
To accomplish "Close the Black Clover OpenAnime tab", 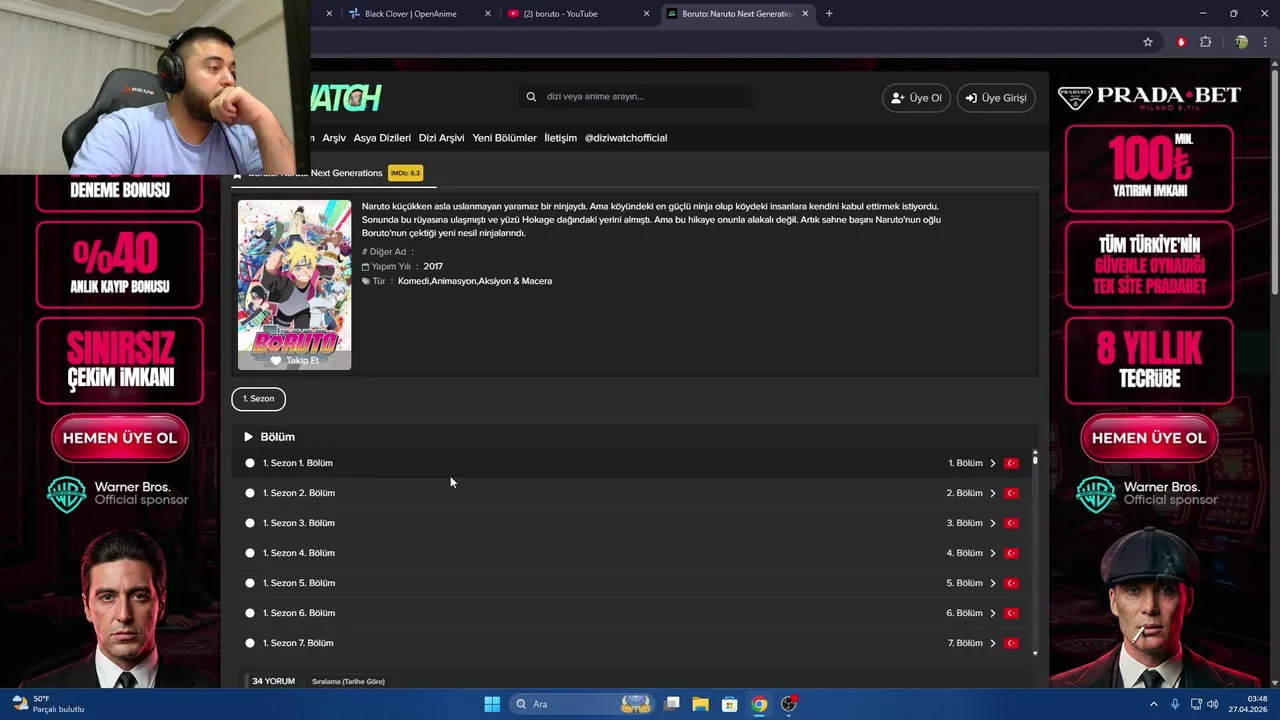I will coord(488,14).
